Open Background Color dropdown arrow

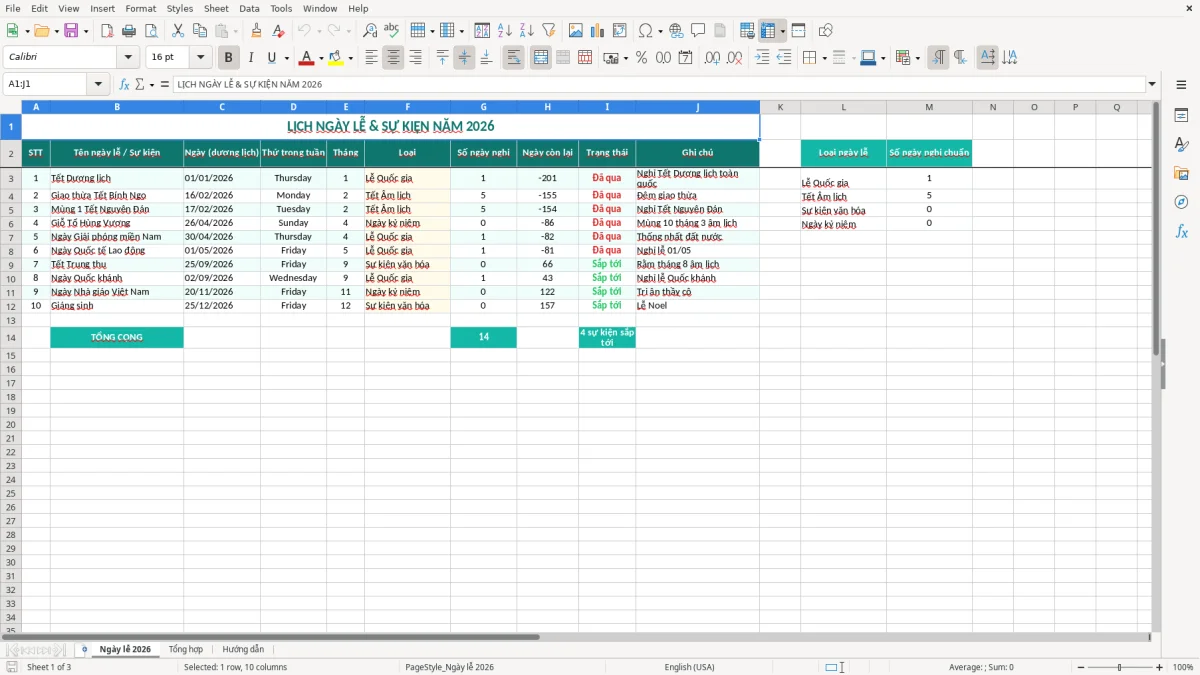[x=350, y=58]
